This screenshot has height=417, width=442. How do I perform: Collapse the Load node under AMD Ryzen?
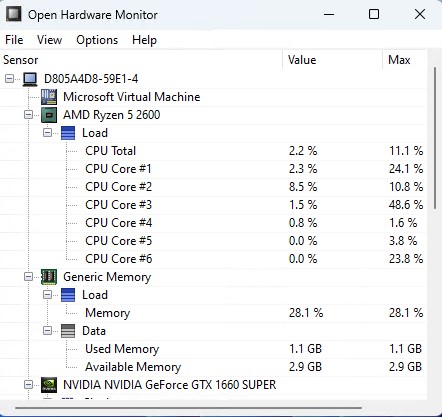pyautogui.click(x=48, y=133)
